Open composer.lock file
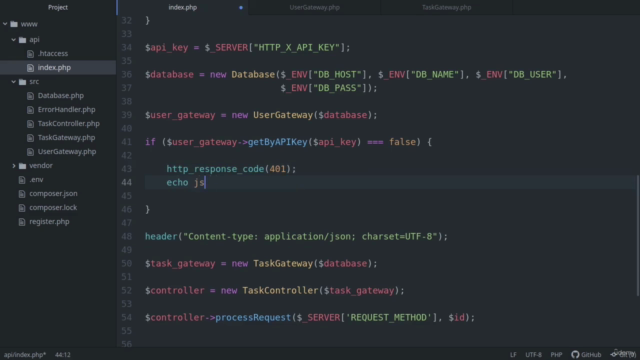The width and height of the screenshot is (640, 360). [53, 207]
